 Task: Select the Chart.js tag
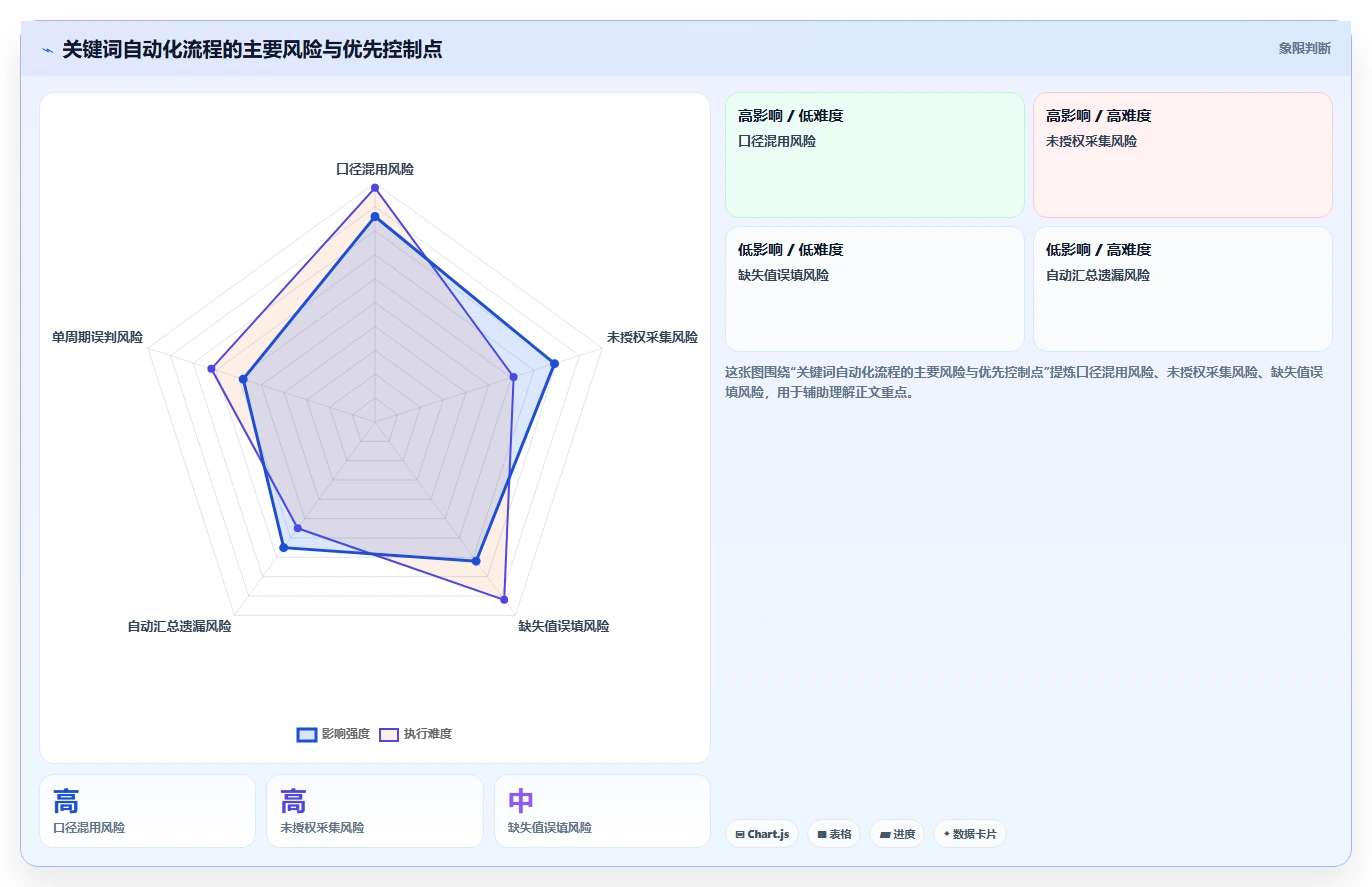tap(762, 834)
